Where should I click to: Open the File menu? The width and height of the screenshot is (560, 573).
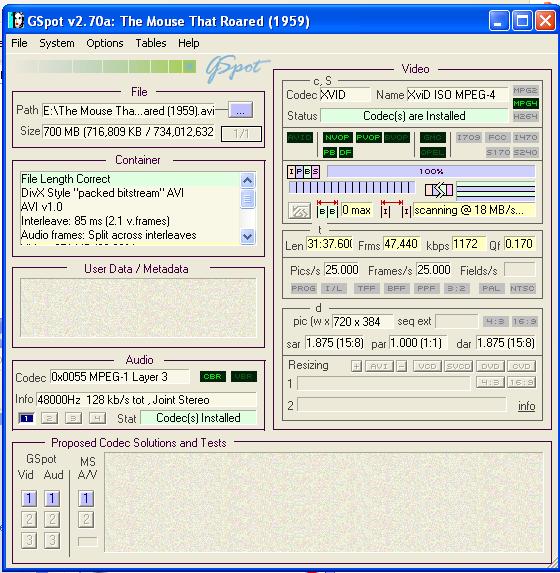[x=19, y=43]
